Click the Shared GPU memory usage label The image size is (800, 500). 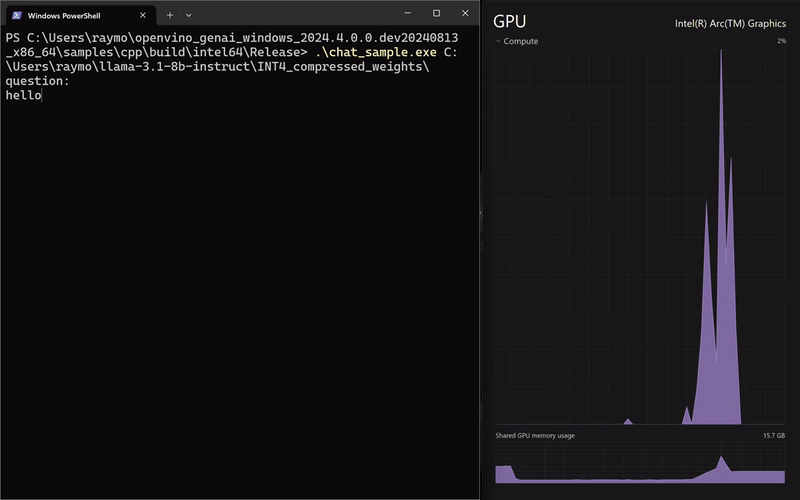535,436
